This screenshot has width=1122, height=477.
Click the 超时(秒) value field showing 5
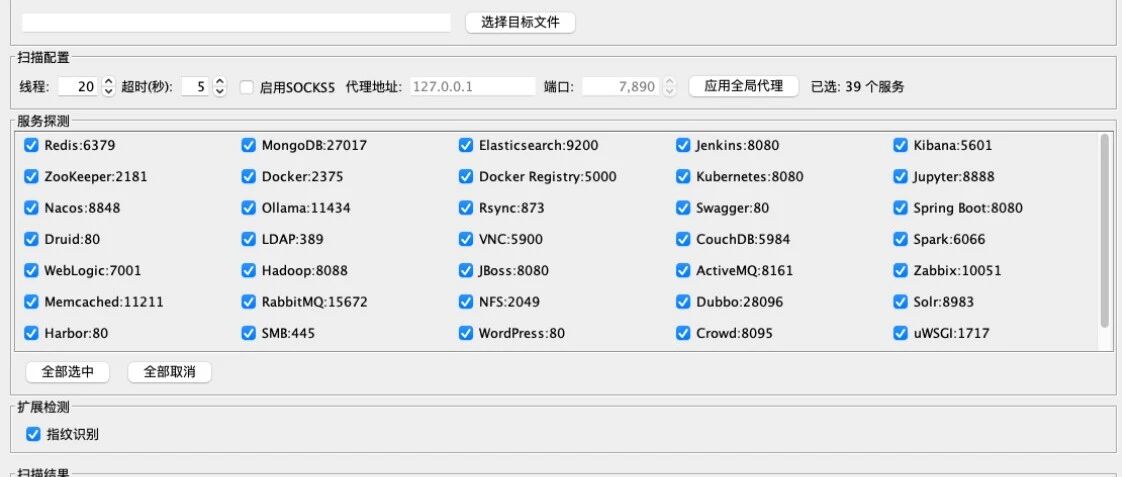pos(196,87)
